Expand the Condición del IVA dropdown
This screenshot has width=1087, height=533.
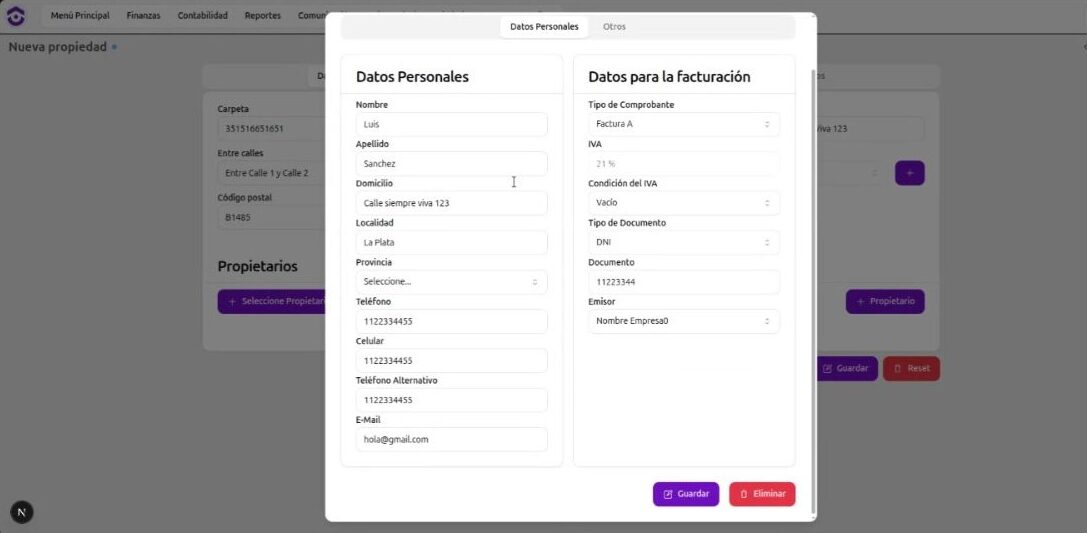pos(683,203)
